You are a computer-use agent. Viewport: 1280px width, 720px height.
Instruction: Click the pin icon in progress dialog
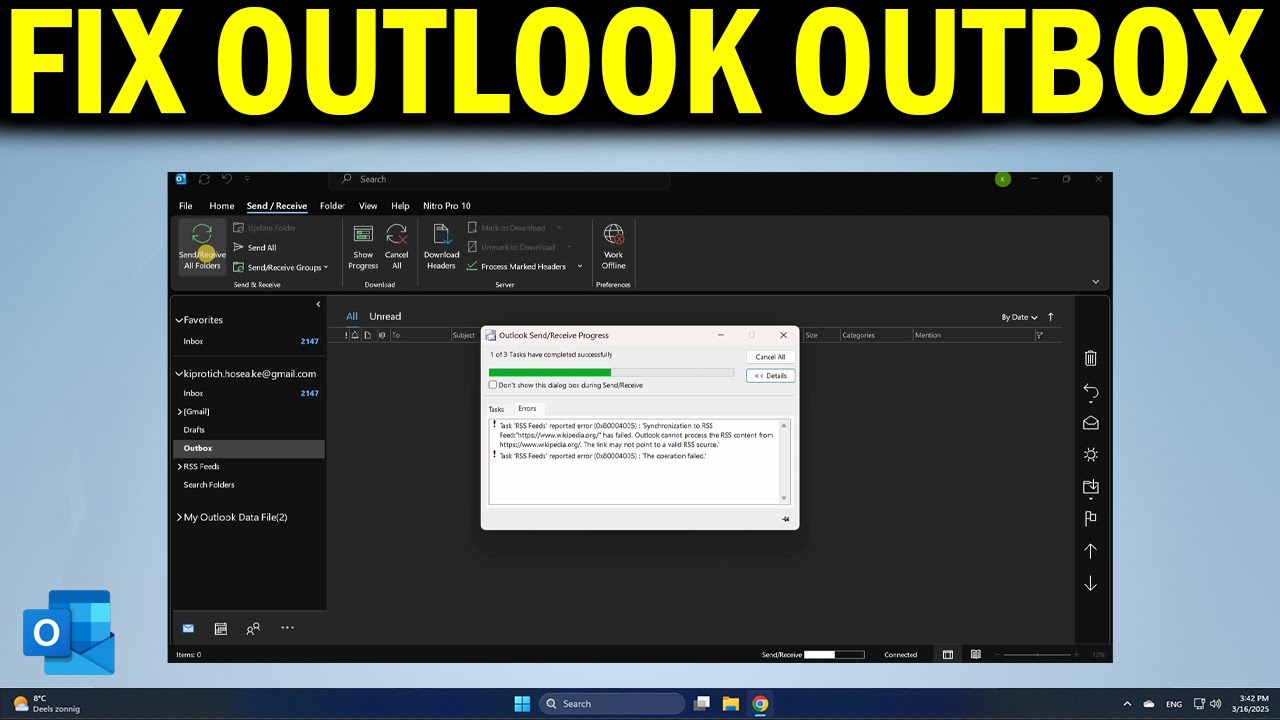click(785, 519)
